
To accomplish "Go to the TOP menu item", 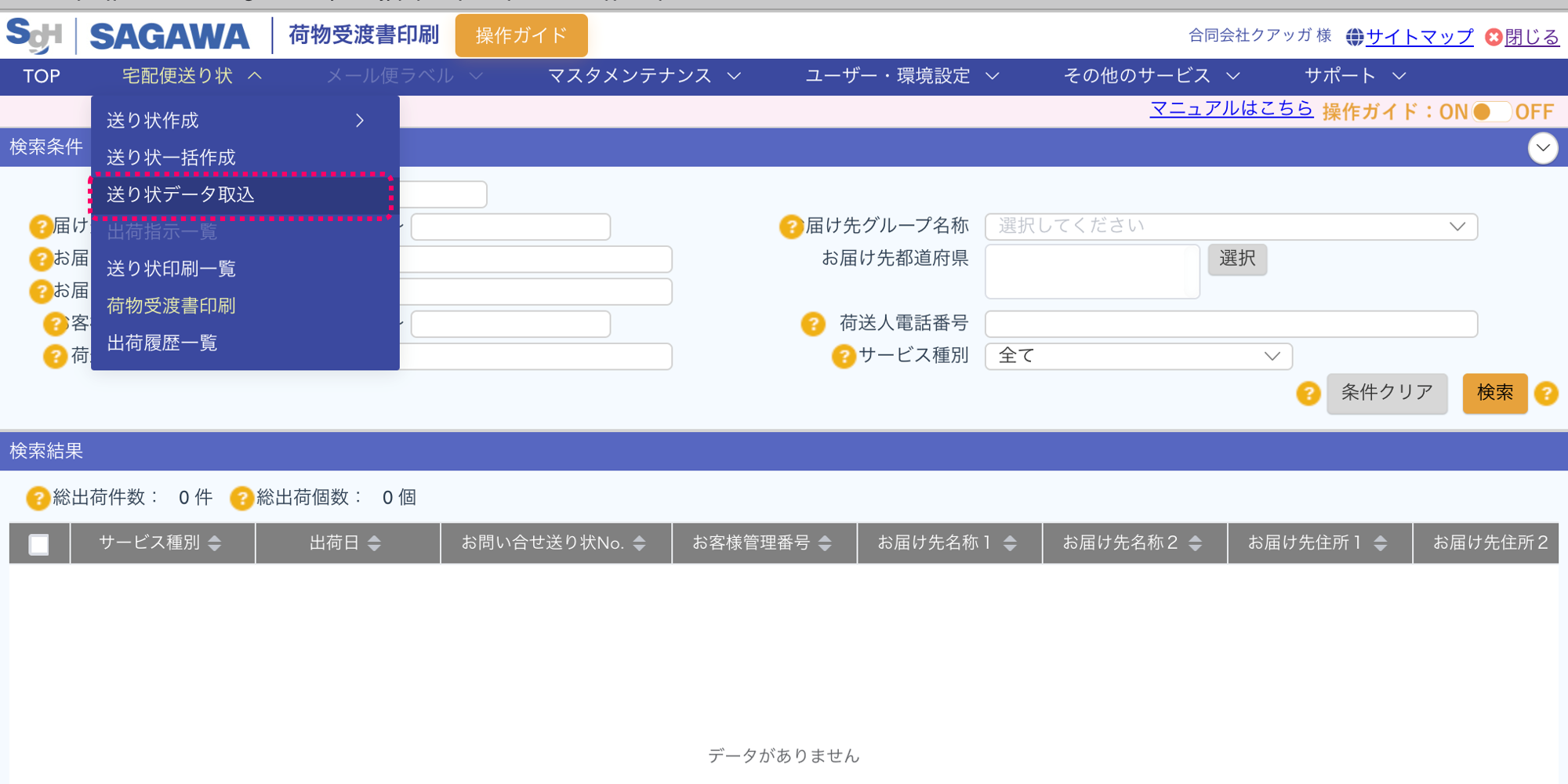I will click(40, 76).
